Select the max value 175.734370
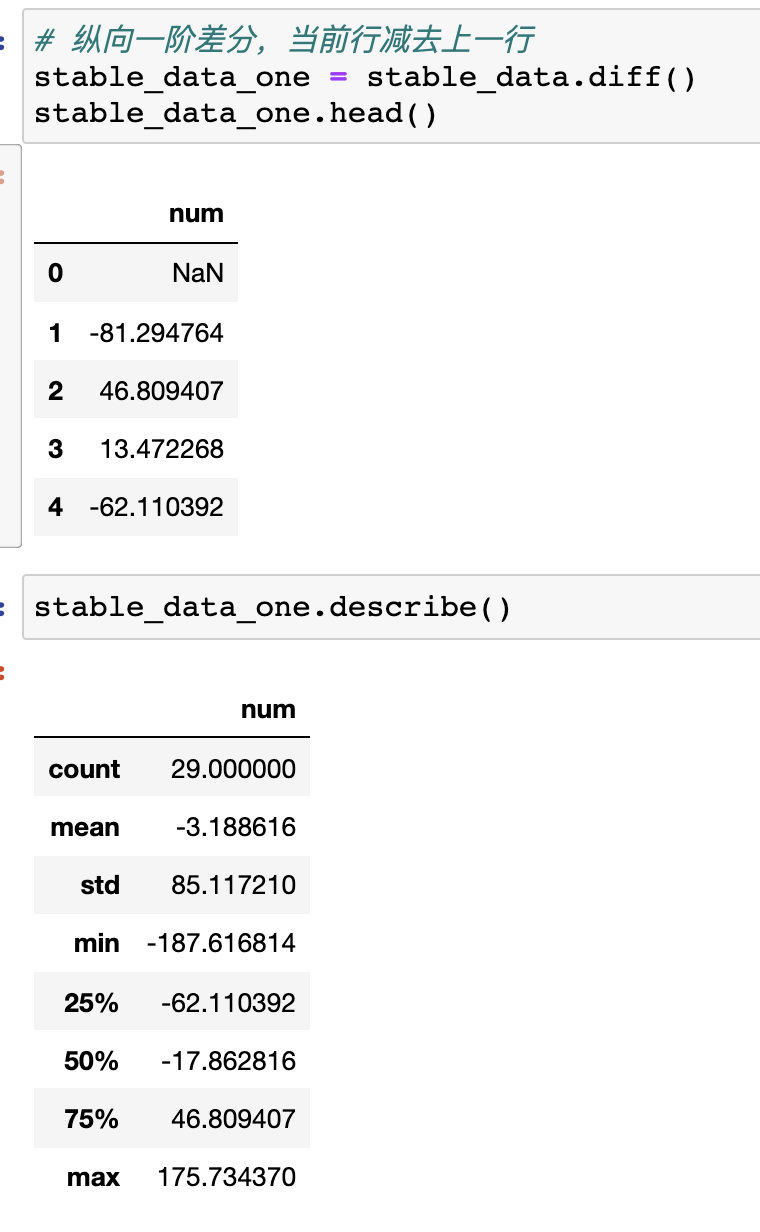This screenshot has width=760, height=1232. (226, 1177)
